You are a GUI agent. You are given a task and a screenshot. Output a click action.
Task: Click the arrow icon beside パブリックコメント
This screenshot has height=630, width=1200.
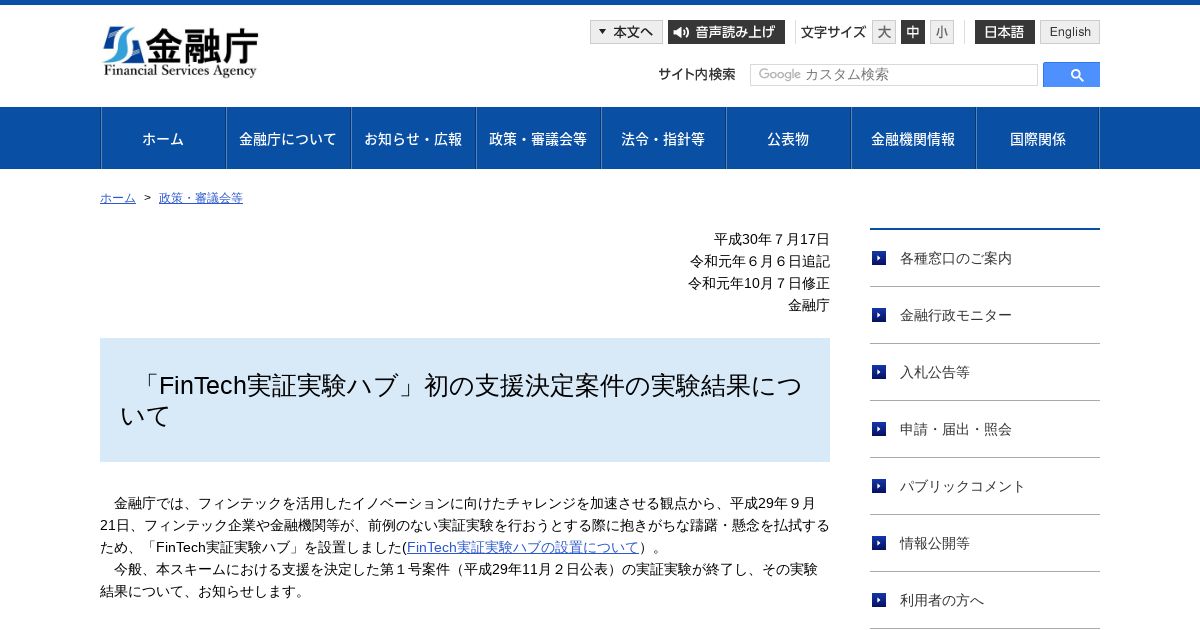pos(879,486)
